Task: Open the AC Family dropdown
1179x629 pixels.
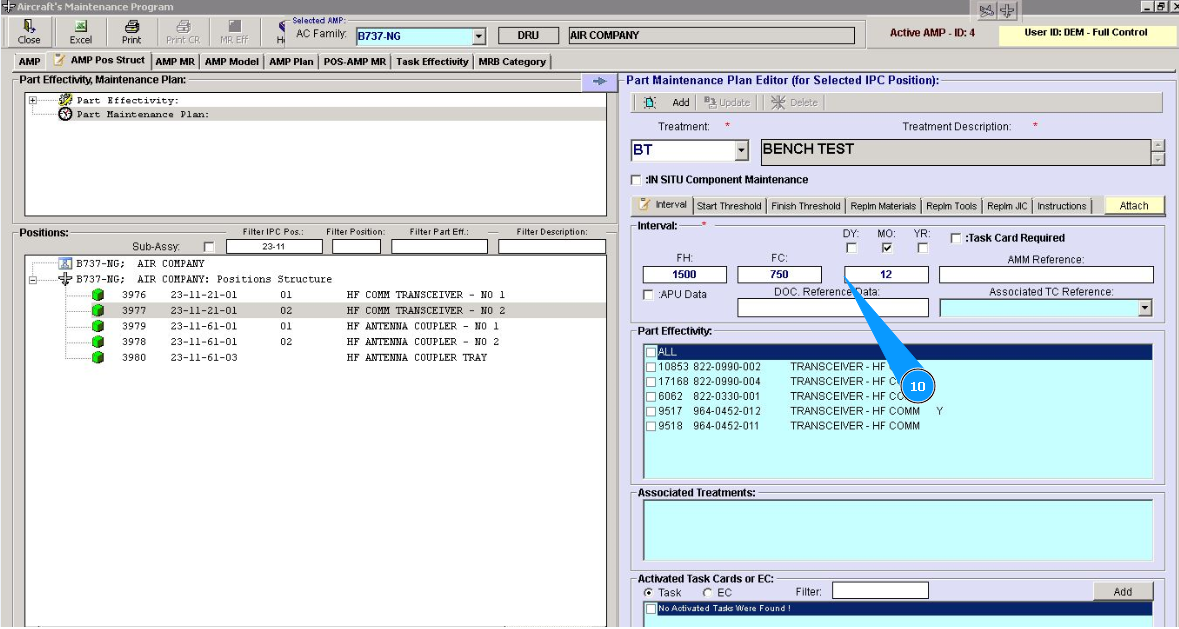Action: click(x=478, y=37)
